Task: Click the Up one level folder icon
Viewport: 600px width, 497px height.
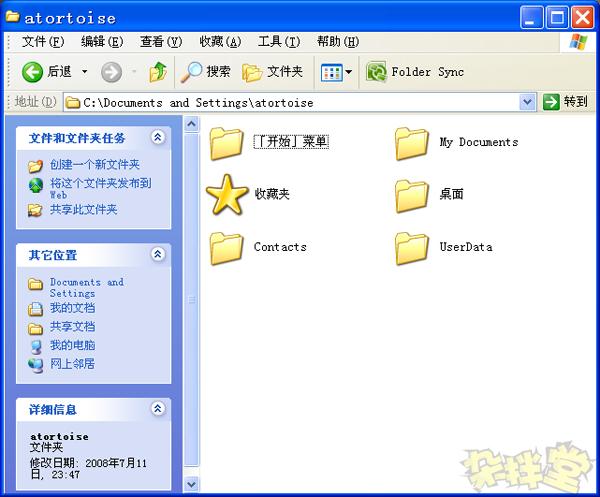Action: coord(158,72)
